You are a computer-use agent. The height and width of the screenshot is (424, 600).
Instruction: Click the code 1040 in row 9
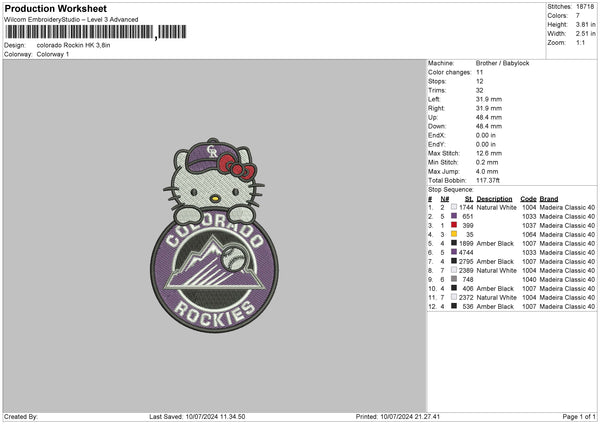click(x=529, y=279)
